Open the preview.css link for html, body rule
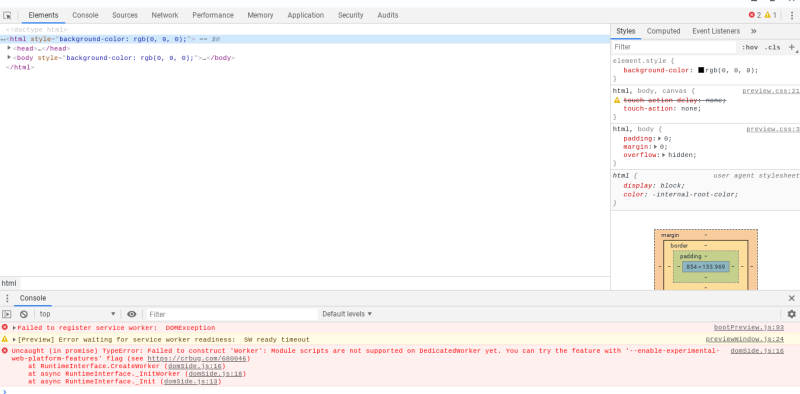Image resolution: width=800 pixels, height=394 pixels. [772, 129]
